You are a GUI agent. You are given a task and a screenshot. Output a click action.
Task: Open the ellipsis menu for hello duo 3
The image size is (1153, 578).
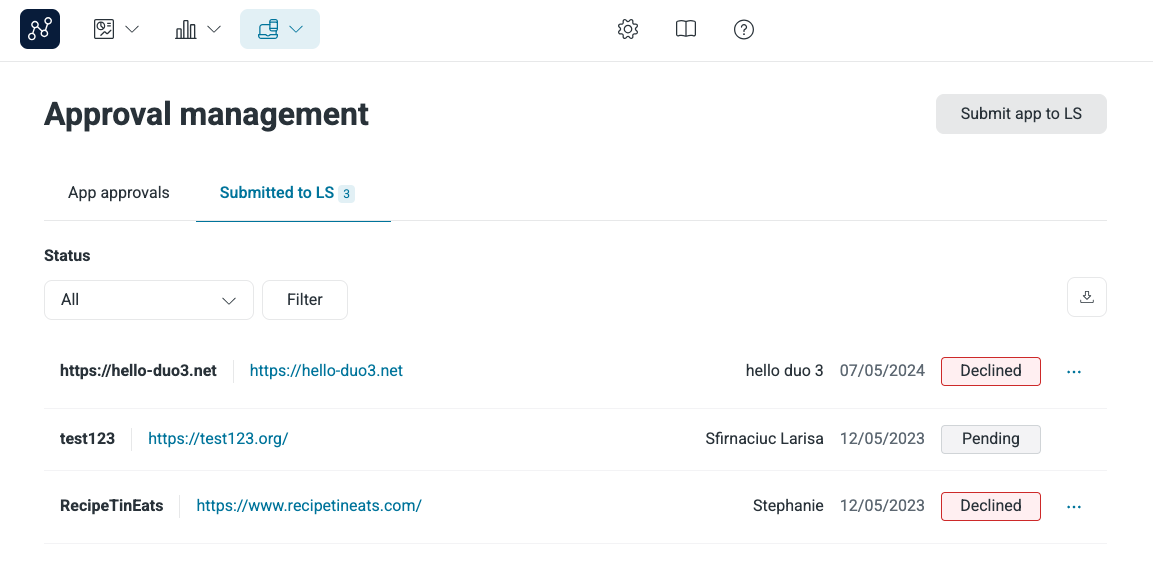point(1073,371)
